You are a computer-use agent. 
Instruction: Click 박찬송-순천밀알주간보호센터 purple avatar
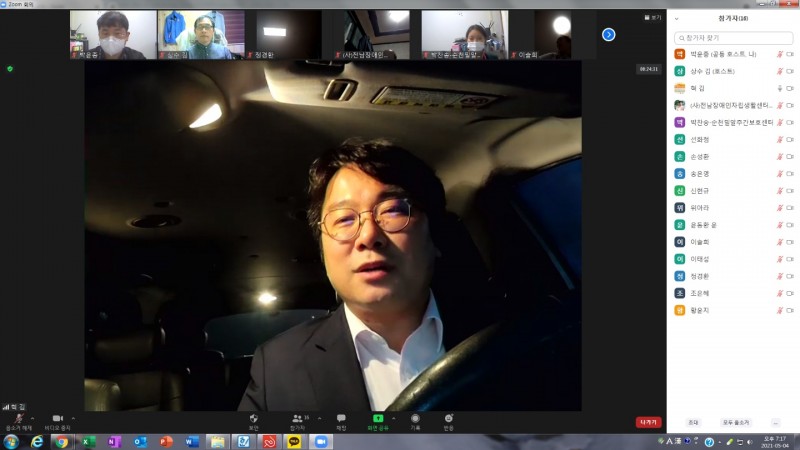coord(680,122)
